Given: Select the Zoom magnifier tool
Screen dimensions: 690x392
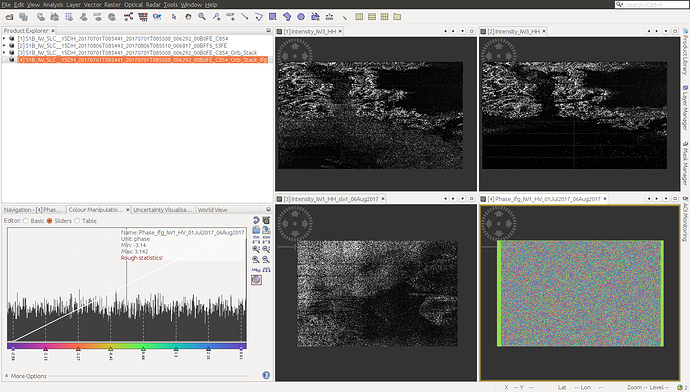Looking at the screenshot, I should [x=202, y=17].
